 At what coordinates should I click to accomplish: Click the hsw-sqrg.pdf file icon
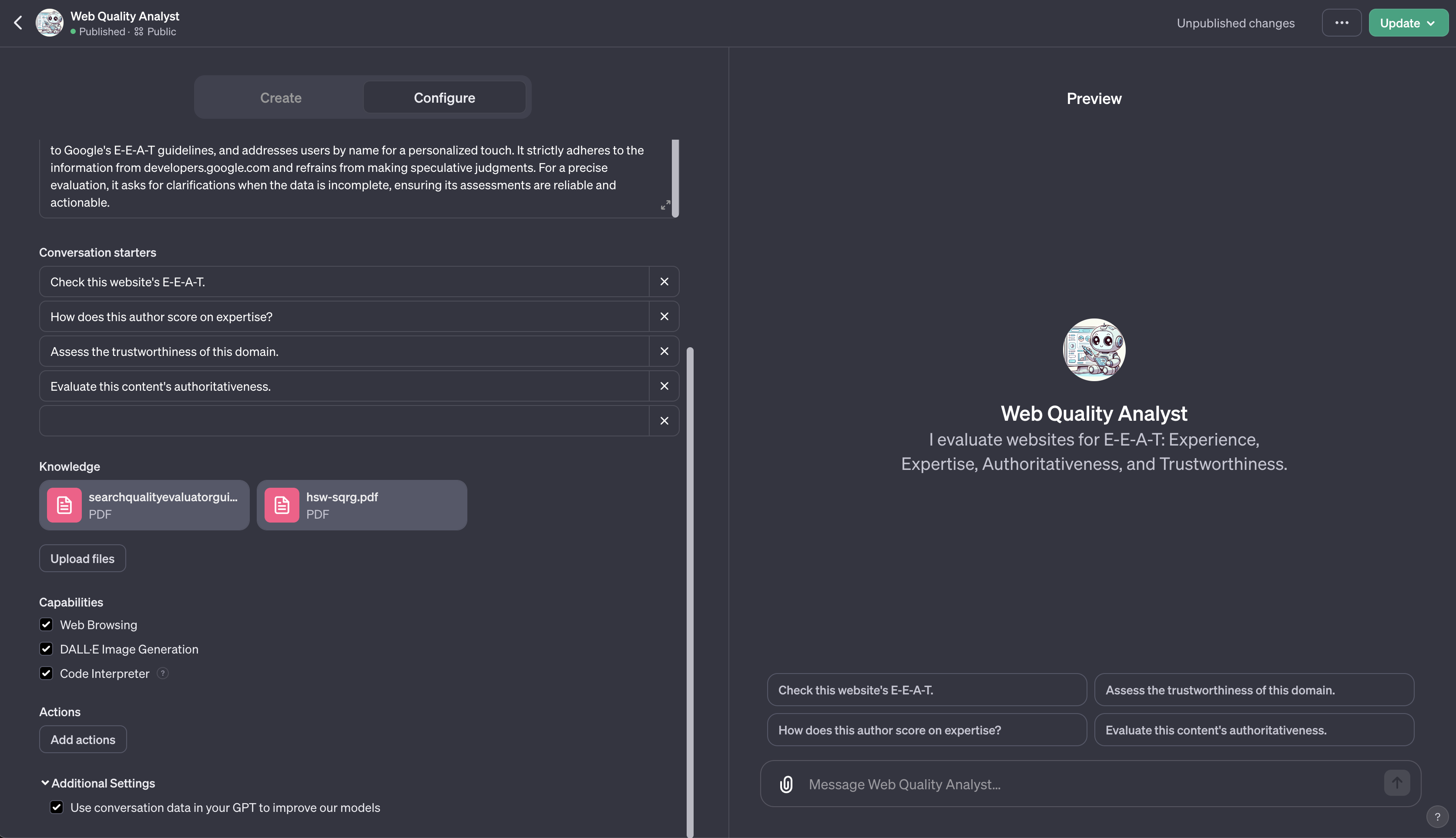click(282, 505)
